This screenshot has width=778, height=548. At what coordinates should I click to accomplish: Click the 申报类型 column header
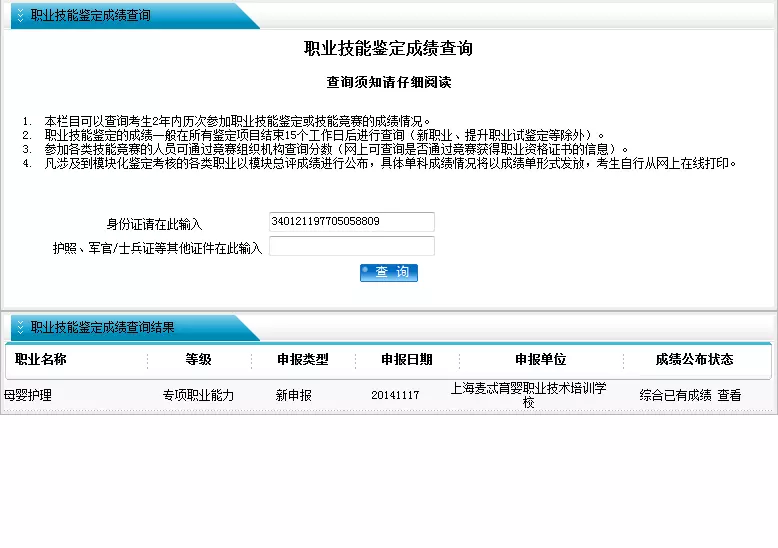(303, 359)
